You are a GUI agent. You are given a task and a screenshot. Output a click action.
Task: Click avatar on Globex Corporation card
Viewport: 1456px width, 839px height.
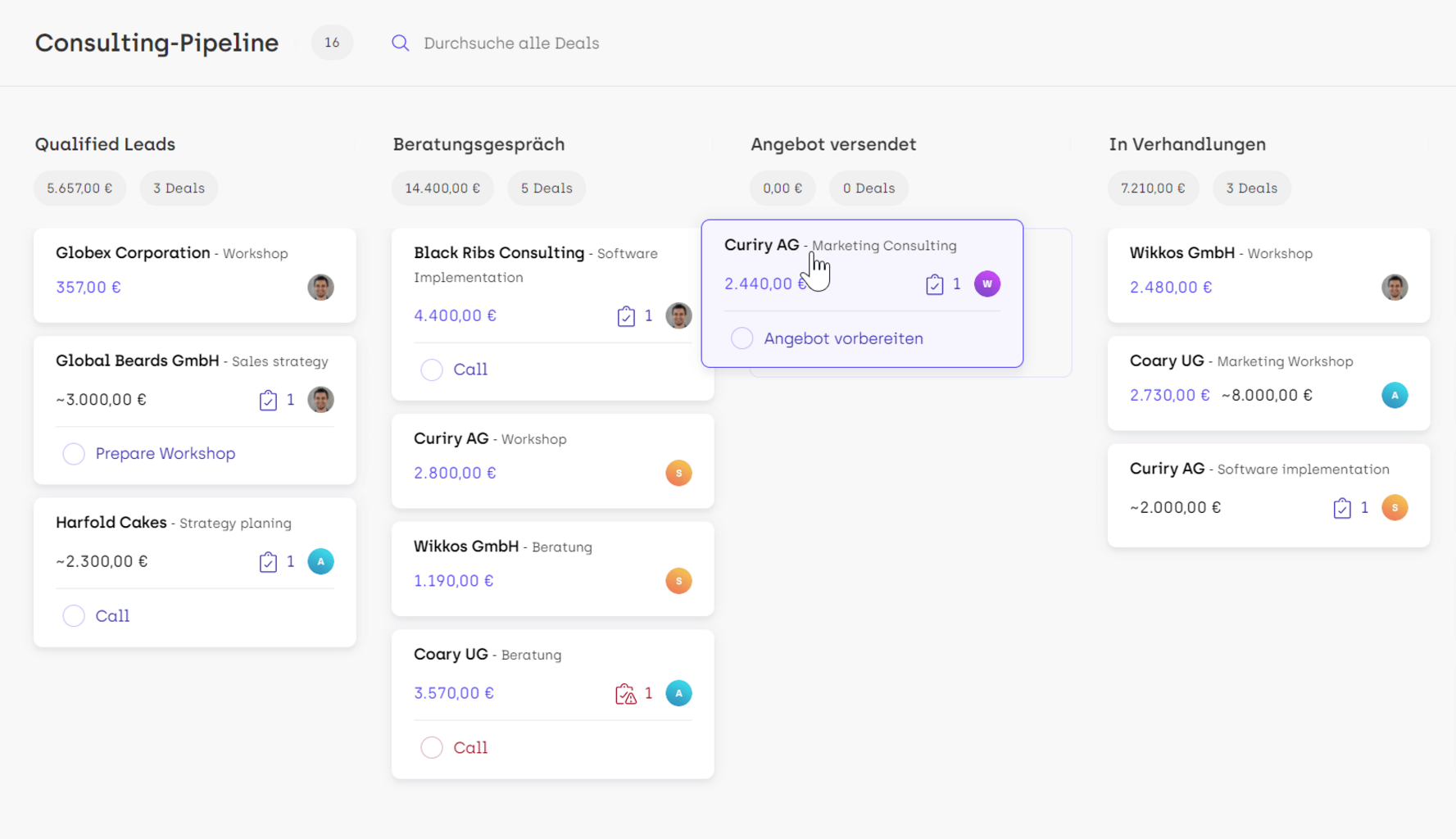coord(320,288)
